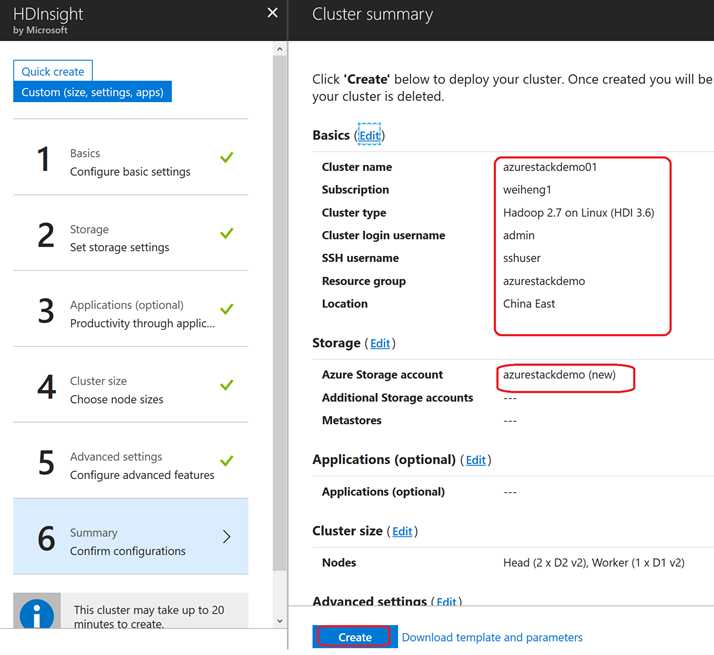Screen dimensions: 714x655
Task: Click the blue info icon
Action: (37, 613)
